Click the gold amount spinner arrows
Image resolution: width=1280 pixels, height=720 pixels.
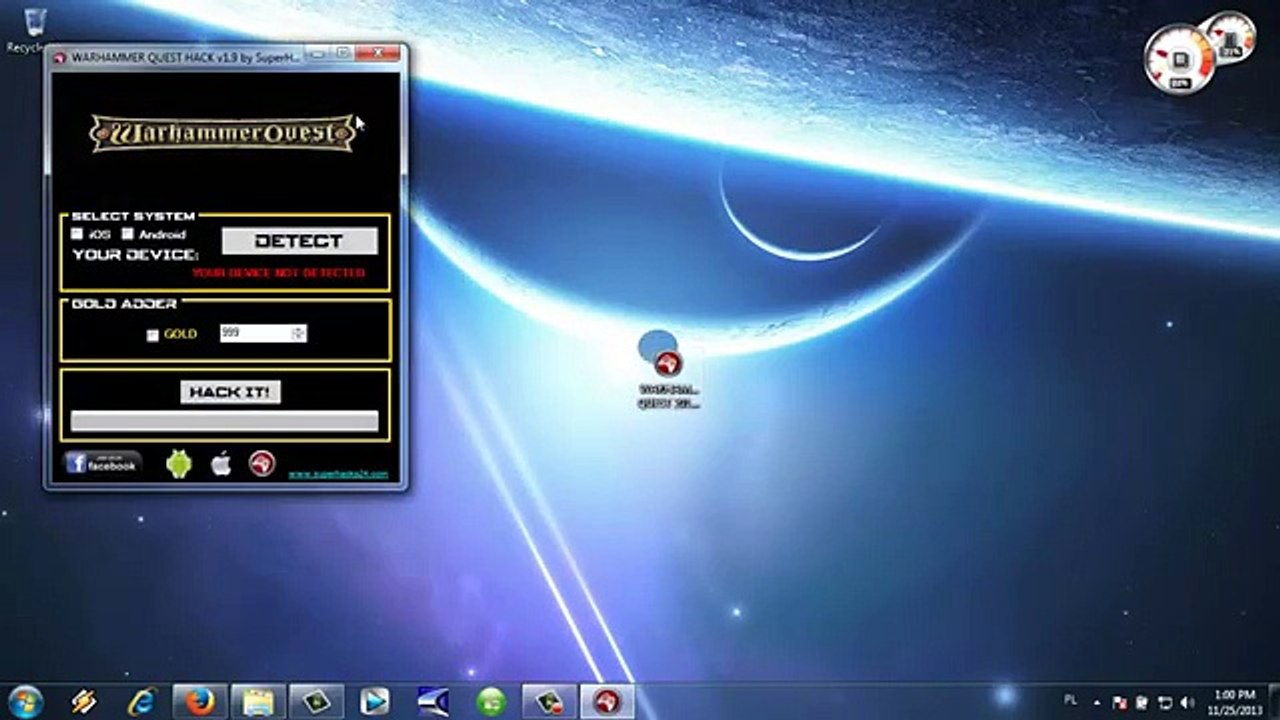[299, 333]
